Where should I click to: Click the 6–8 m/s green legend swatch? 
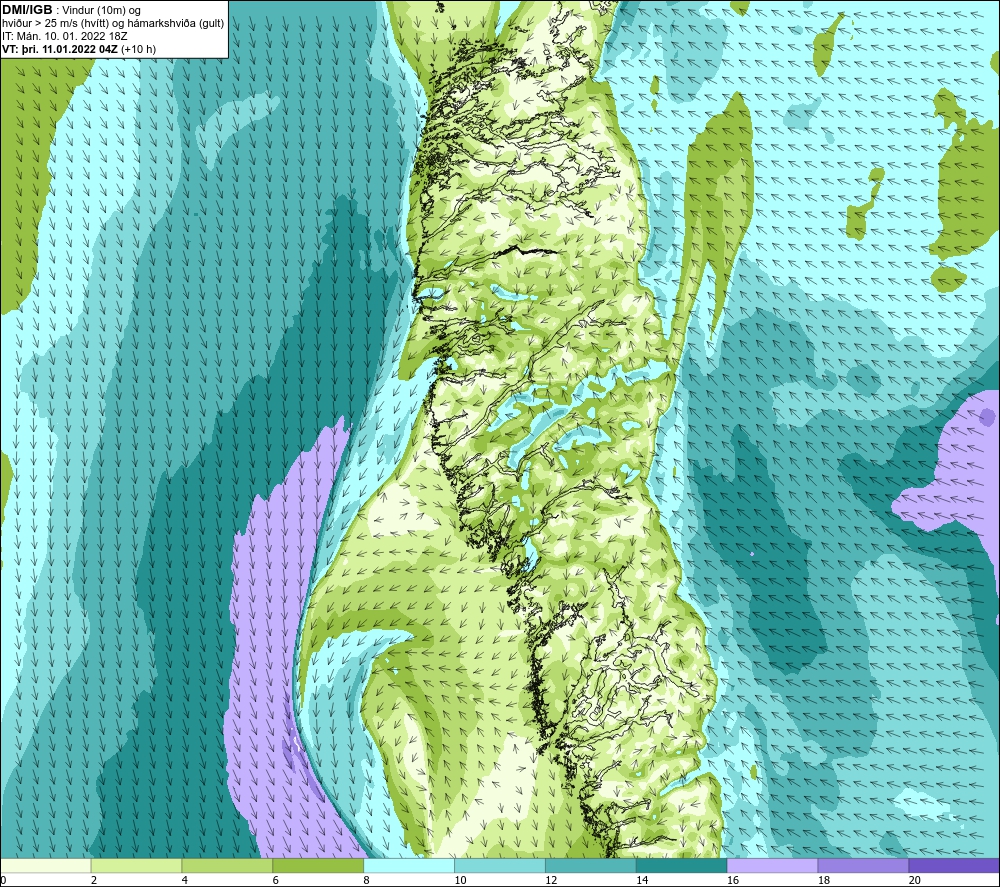point(318,865)
